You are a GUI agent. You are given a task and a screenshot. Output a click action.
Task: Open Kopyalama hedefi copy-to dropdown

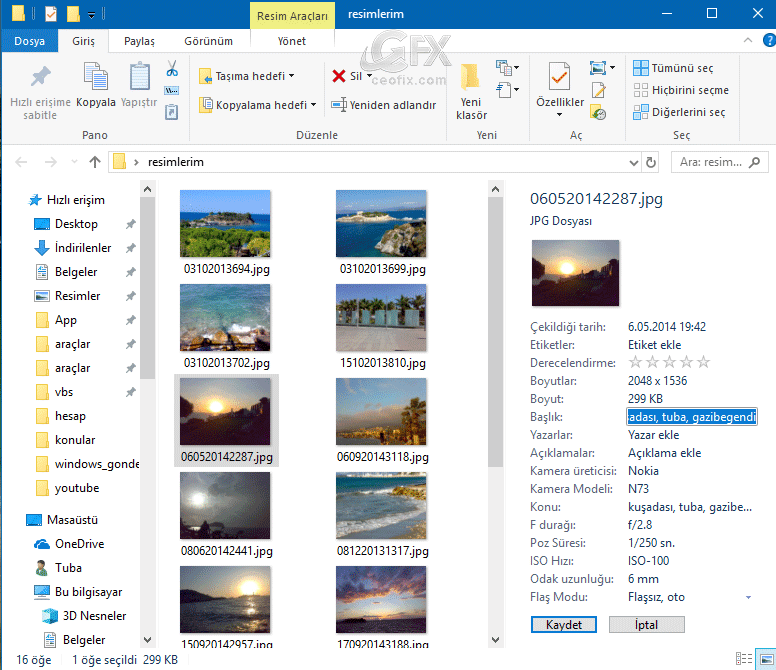coord(257,105)
